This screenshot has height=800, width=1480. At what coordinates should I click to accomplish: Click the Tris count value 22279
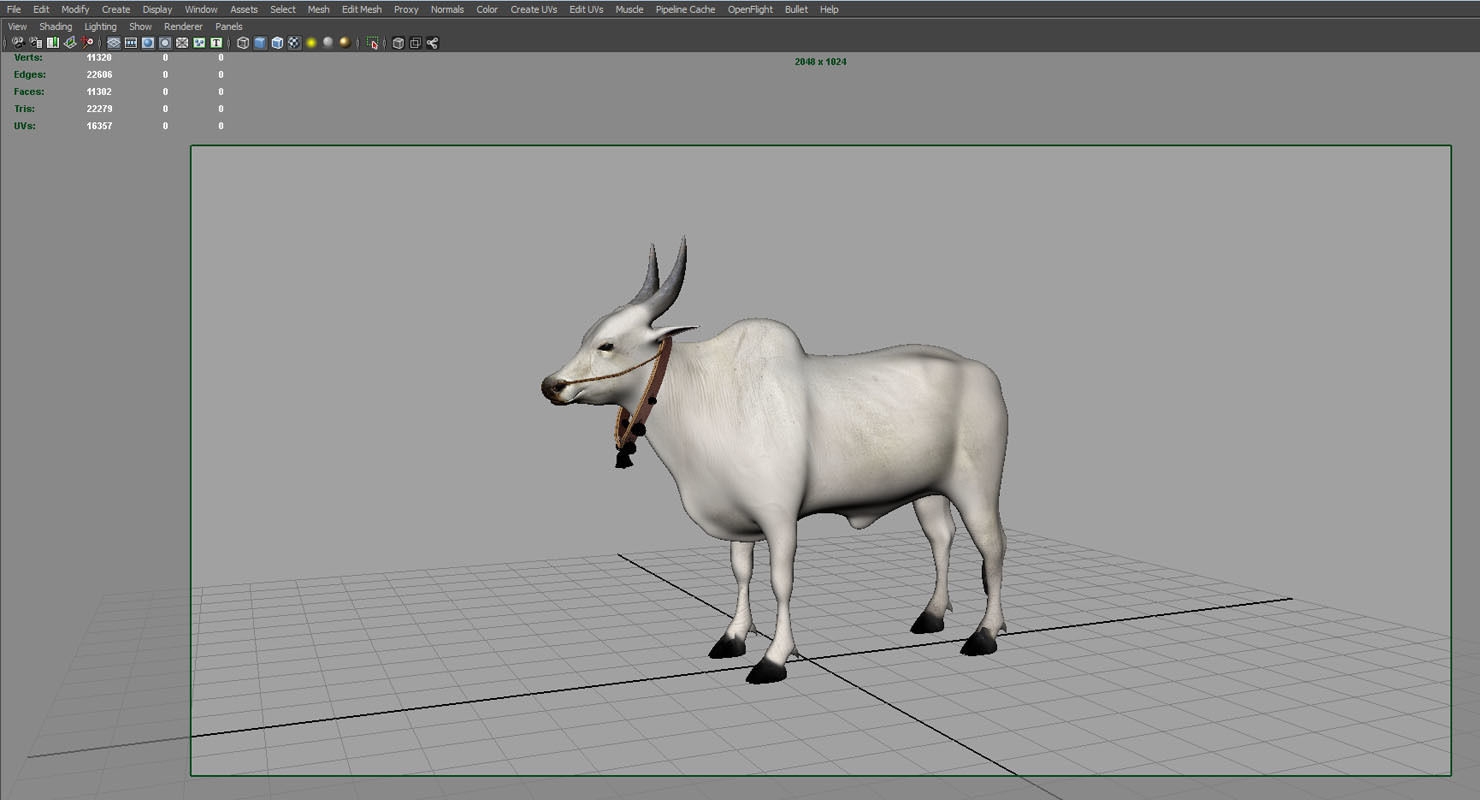pos(99,109)
